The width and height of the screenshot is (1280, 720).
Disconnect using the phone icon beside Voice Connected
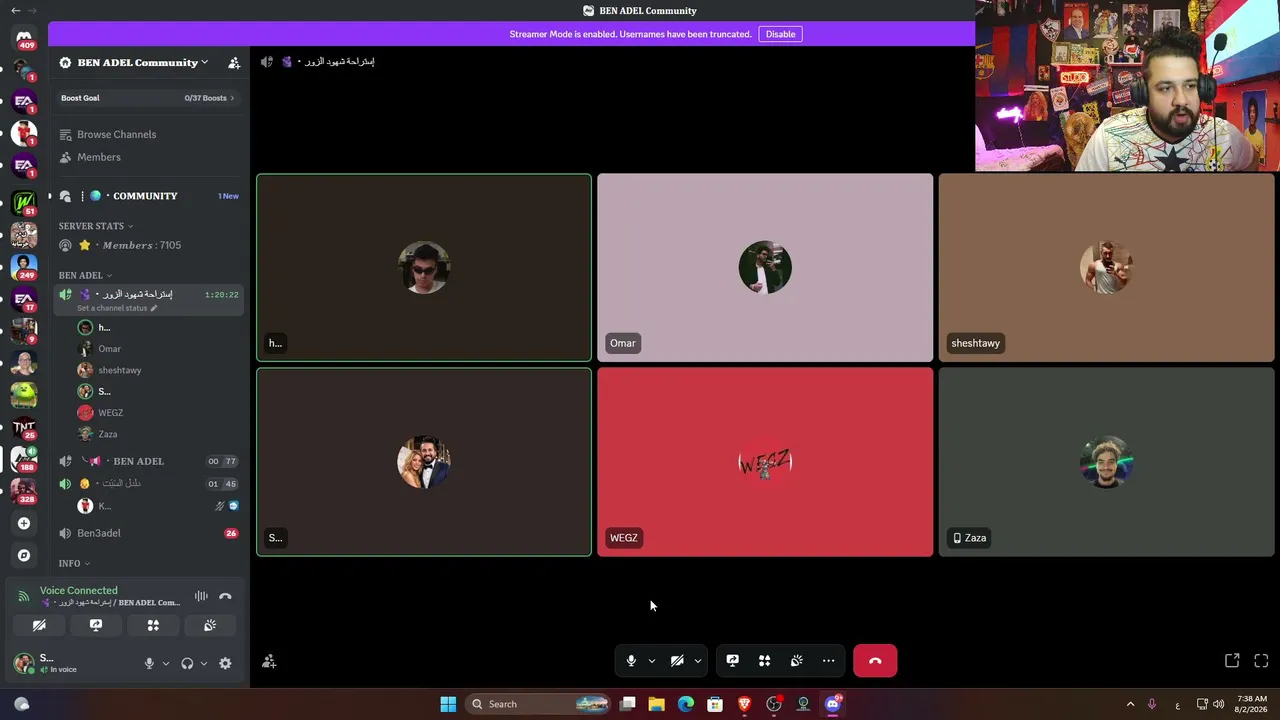pyautogui.click(x=225, y=597)
